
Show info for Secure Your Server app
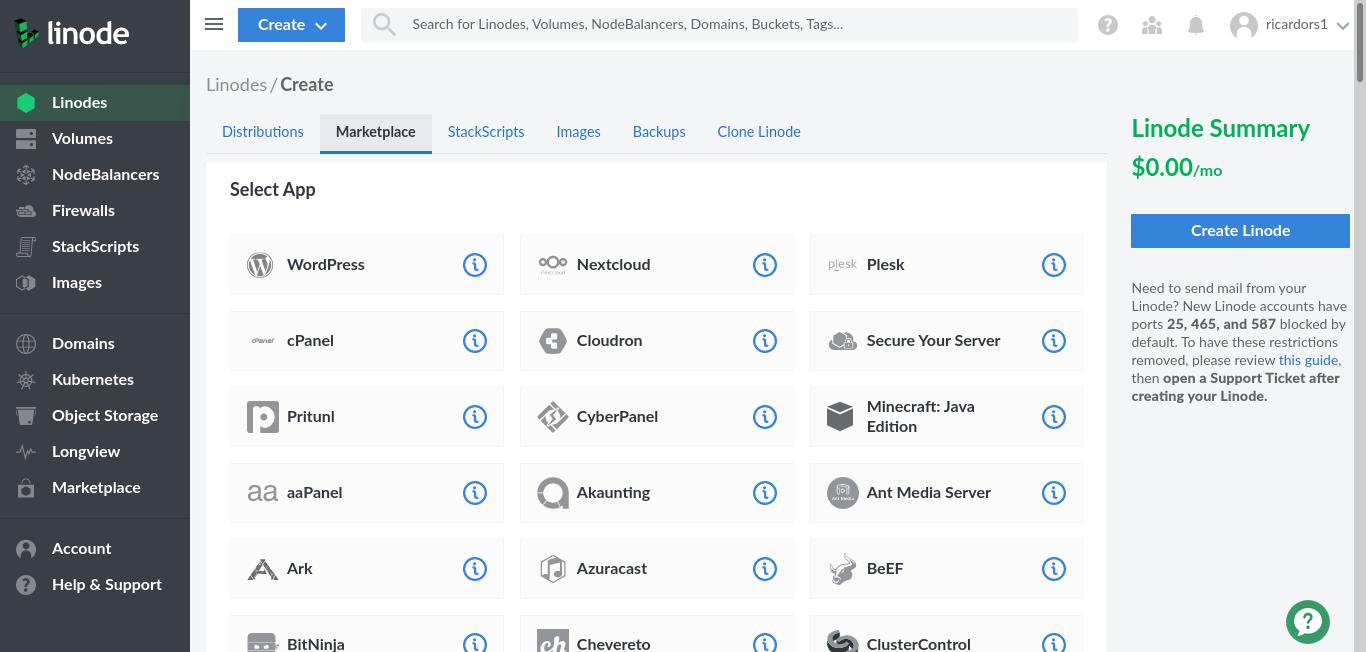[x=1054, y=341]
